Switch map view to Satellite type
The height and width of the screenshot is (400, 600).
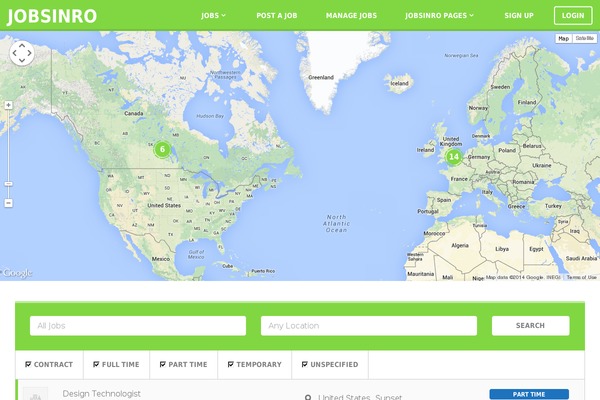point(584,38)
